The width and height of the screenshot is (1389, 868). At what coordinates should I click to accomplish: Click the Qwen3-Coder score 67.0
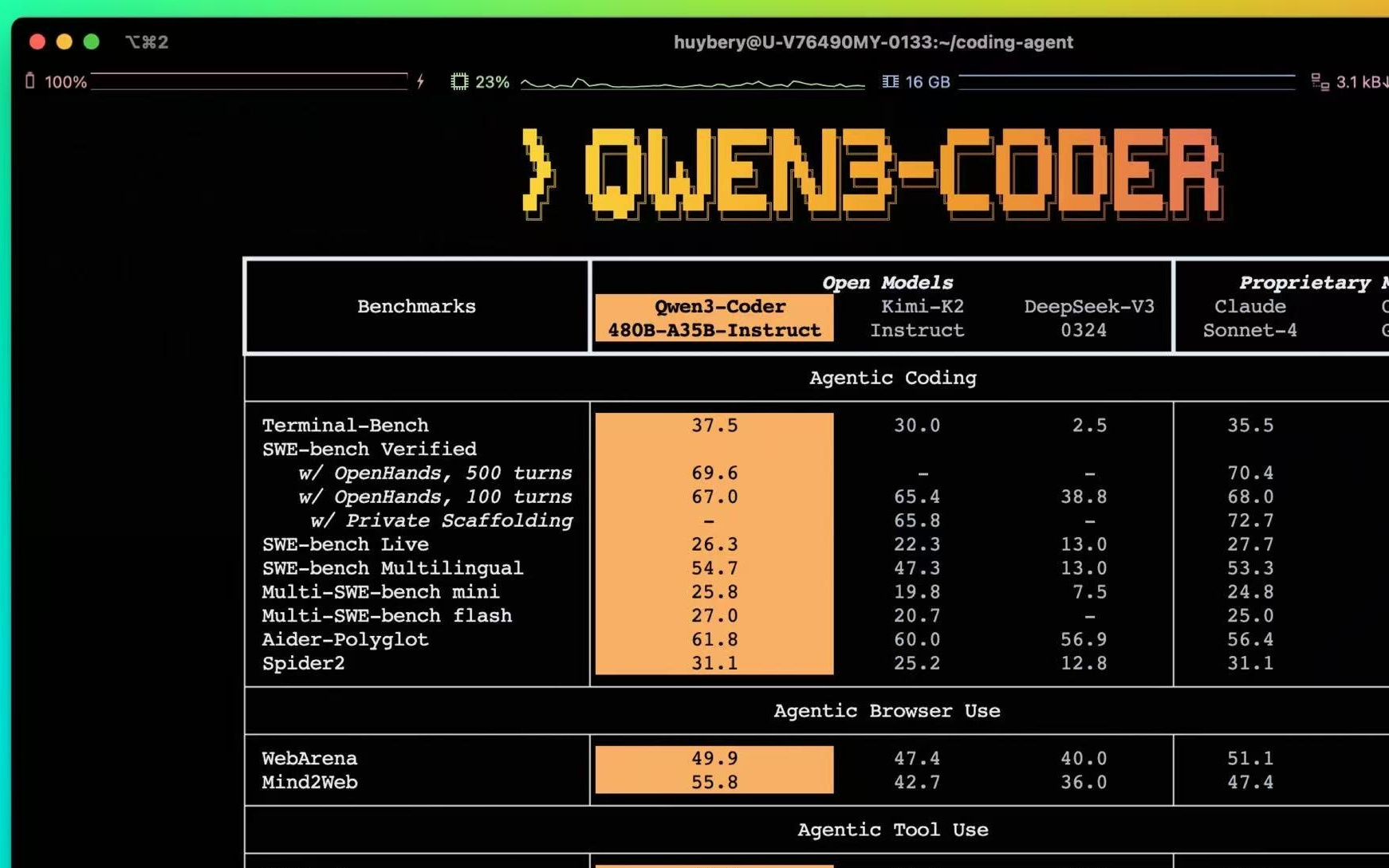click(x=714, y=497)
